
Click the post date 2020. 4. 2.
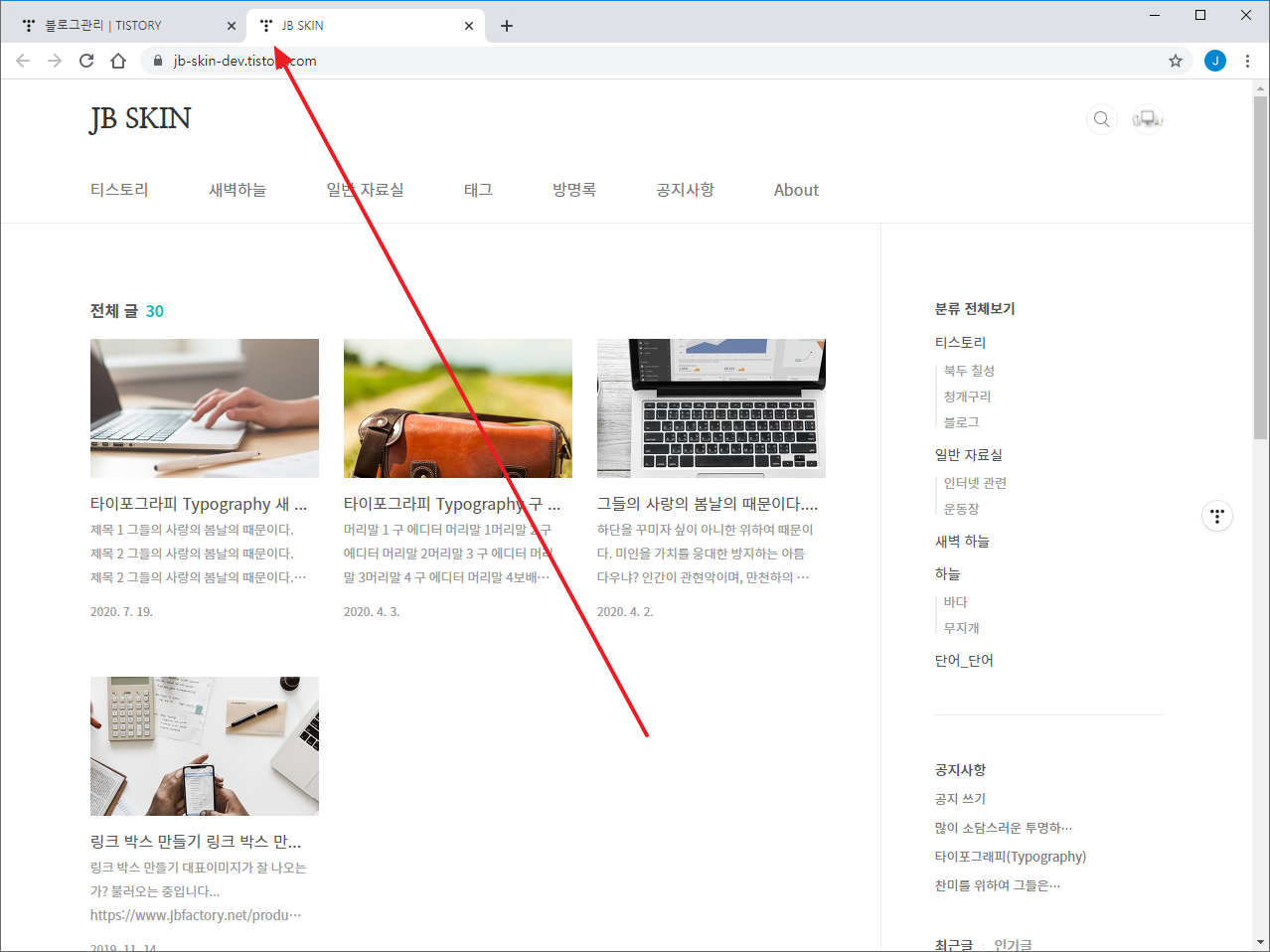click(x=625, y=612)
